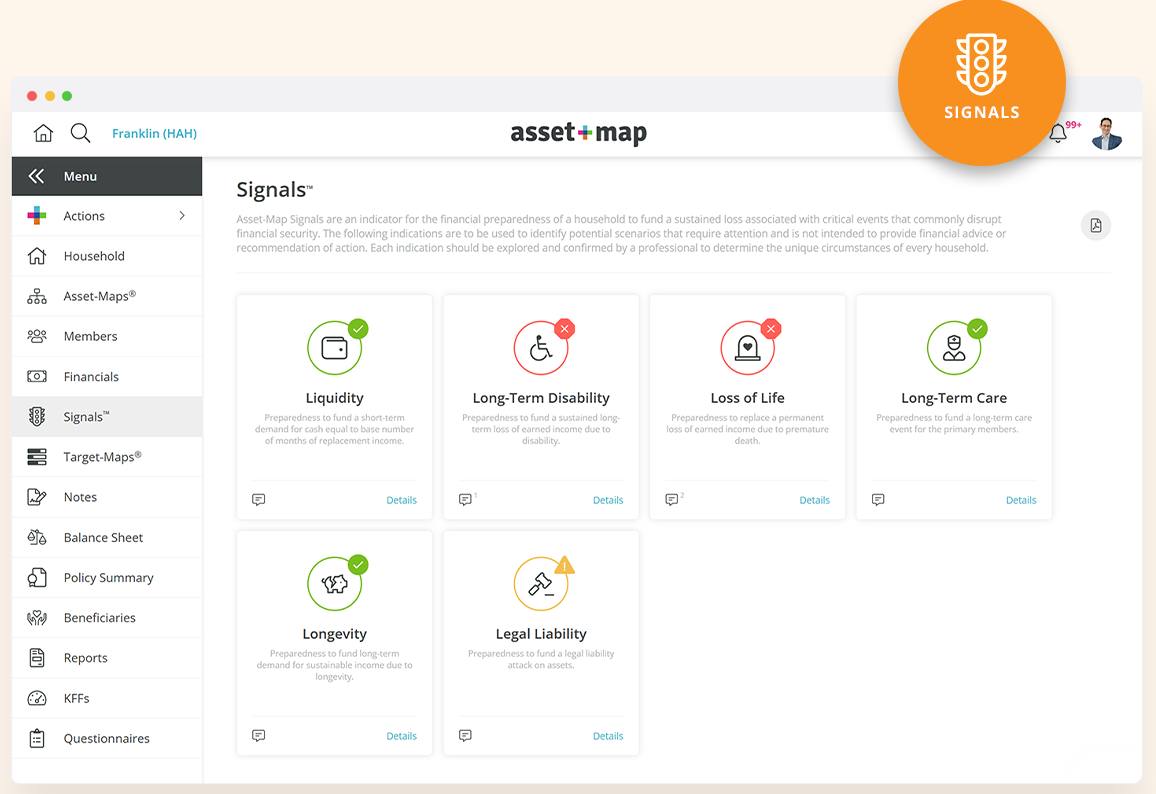Click the Longevity card title
Viewport: 1156px width, 794px height.
pos(335,634)
